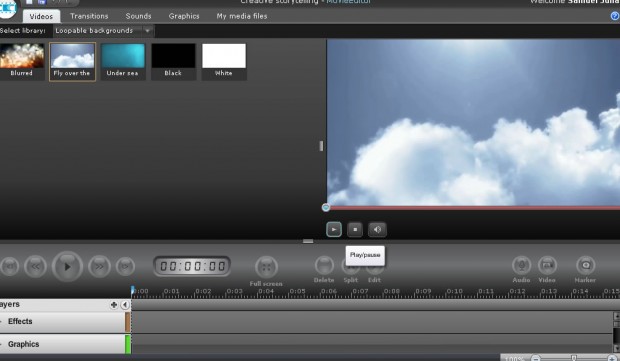Screen dimensions: 620x361
Task: Click the preview progress bar handle
Action: tap(325, 207)
